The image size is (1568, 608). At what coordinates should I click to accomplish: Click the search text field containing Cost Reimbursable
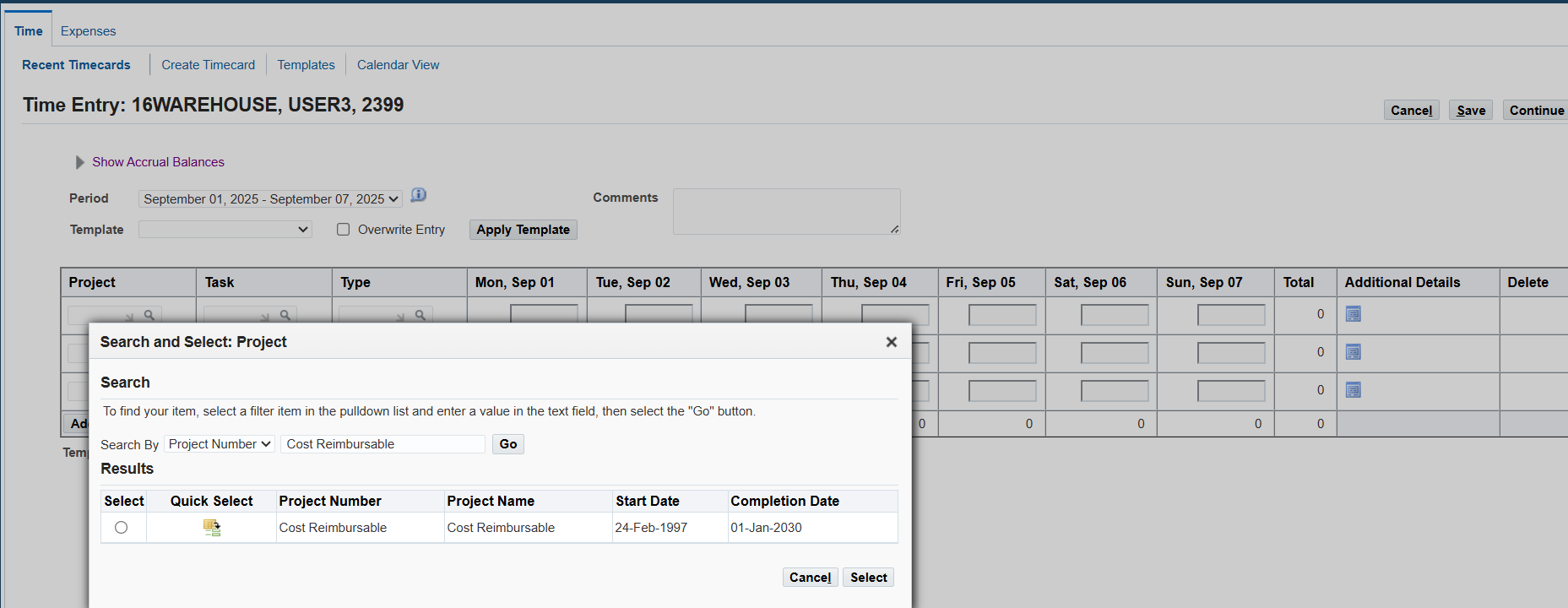click(x=383, y=444)
